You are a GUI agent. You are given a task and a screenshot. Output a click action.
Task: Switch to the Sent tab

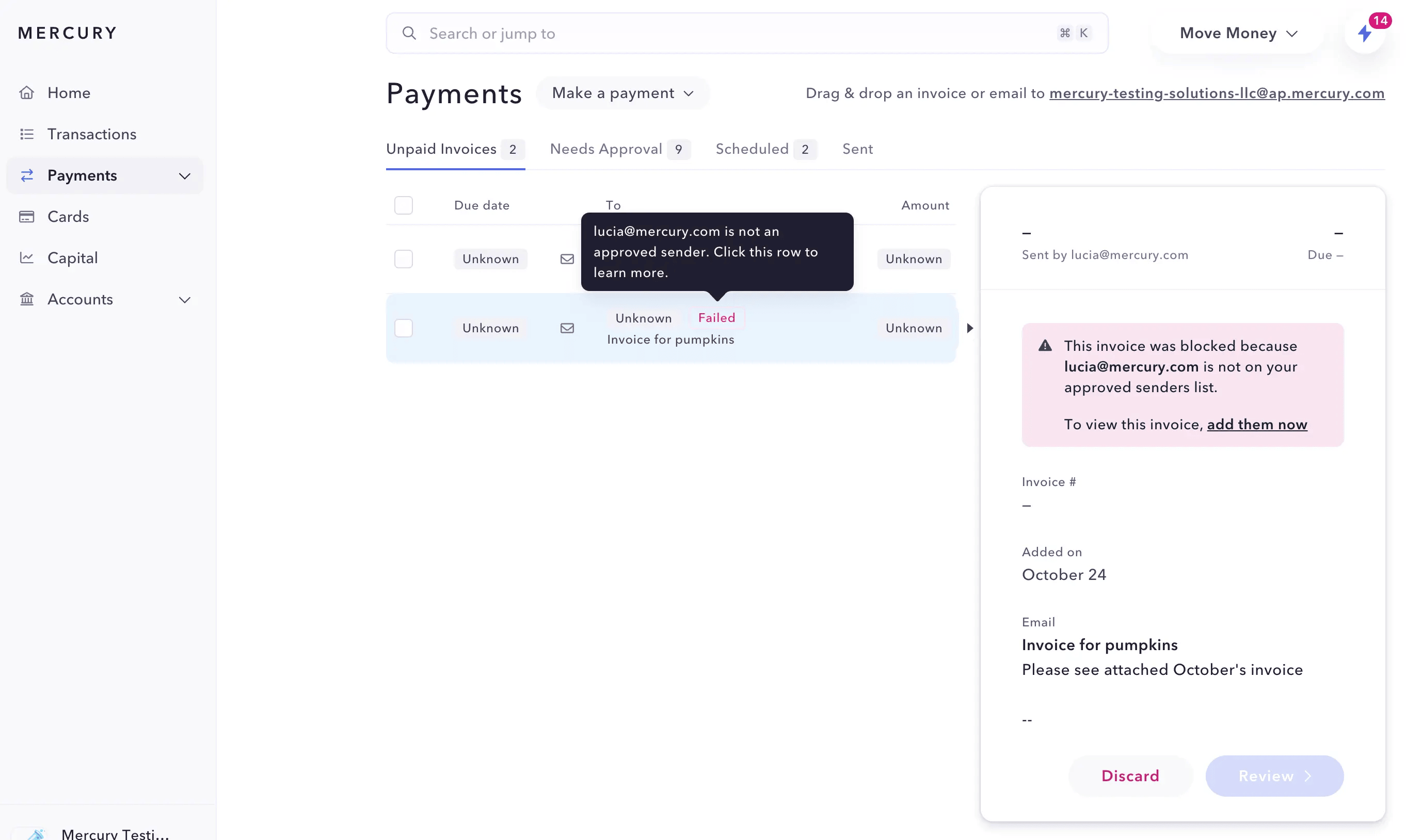pyautogui.click(x=857, y=149)
